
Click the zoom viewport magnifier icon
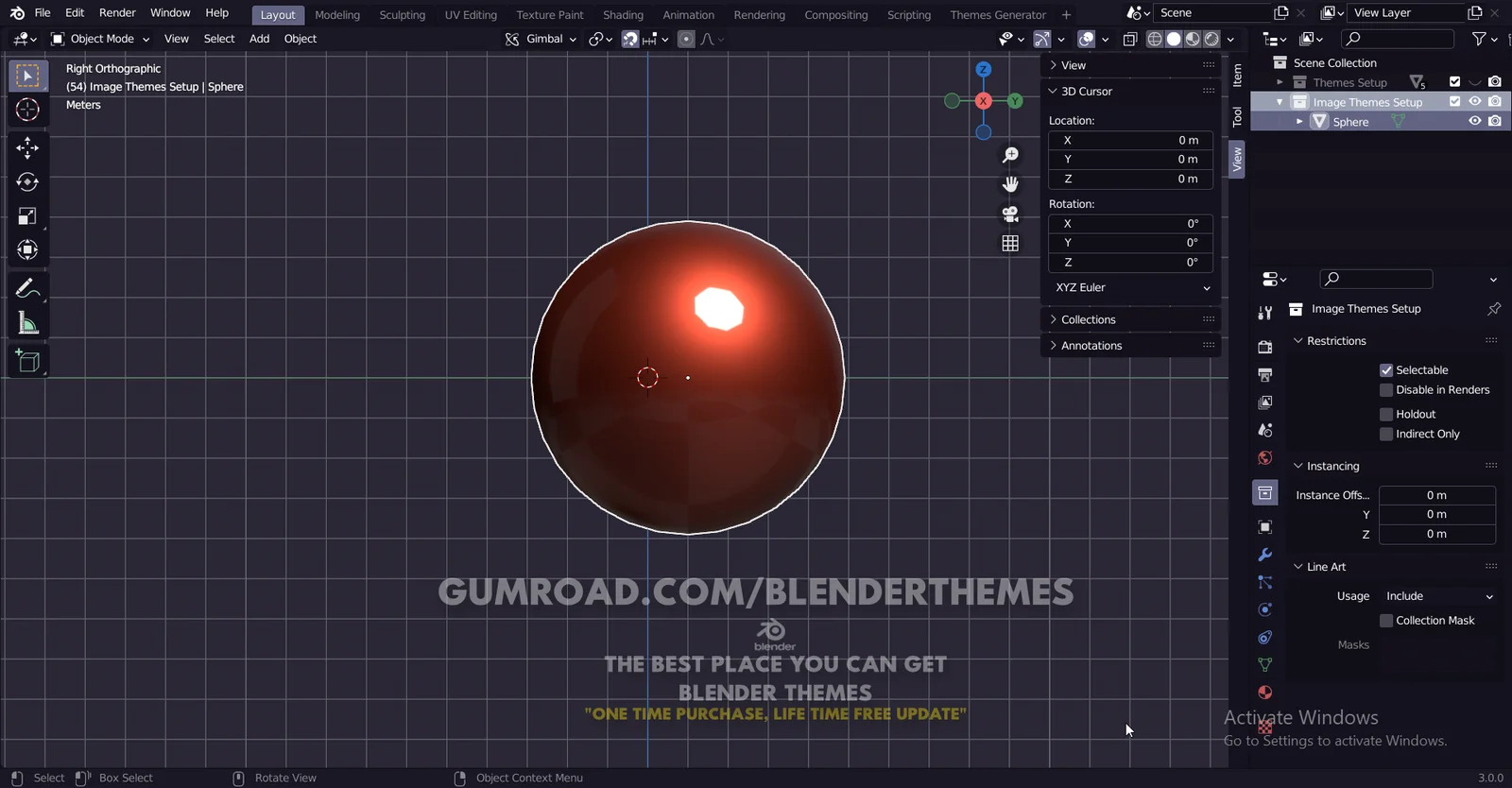pyautogui.click(x=1010, y=155)
